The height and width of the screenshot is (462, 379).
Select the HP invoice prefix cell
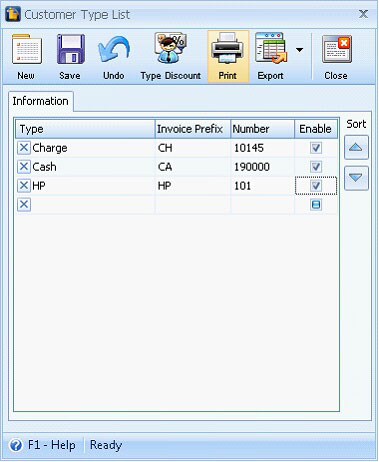[193, 186]
